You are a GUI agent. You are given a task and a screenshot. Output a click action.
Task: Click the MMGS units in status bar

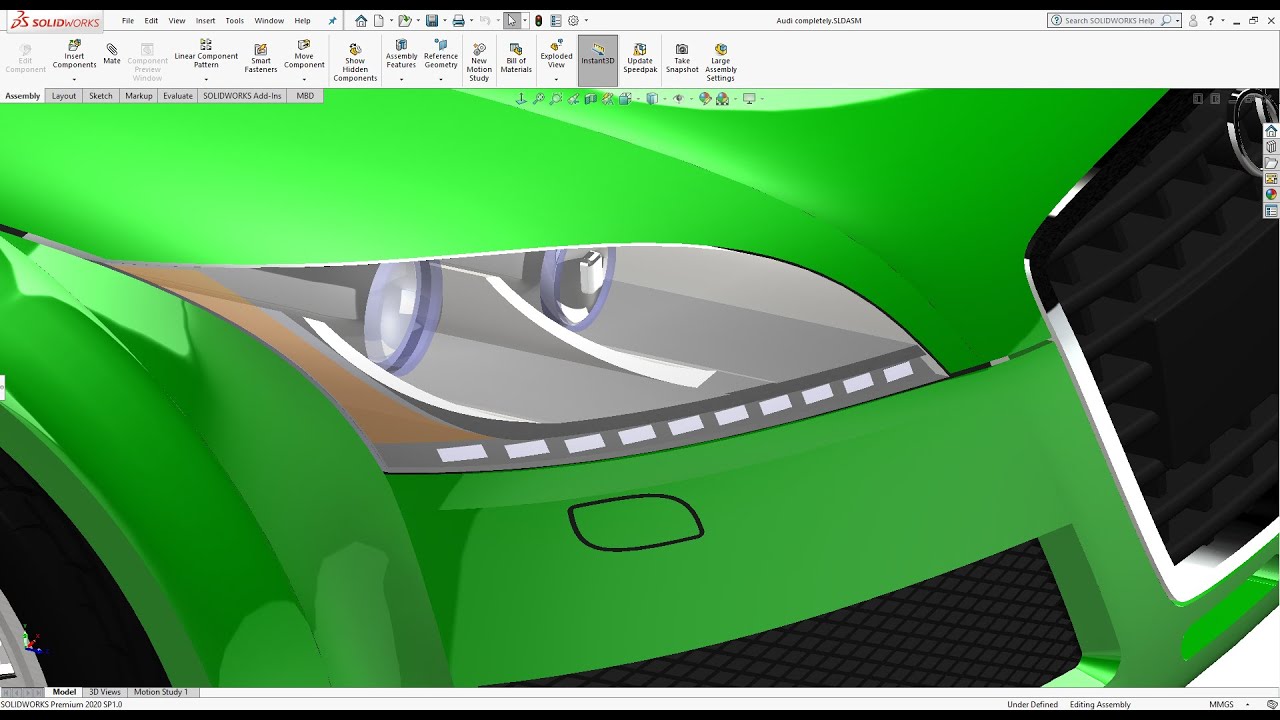[x=1221, y=705]
